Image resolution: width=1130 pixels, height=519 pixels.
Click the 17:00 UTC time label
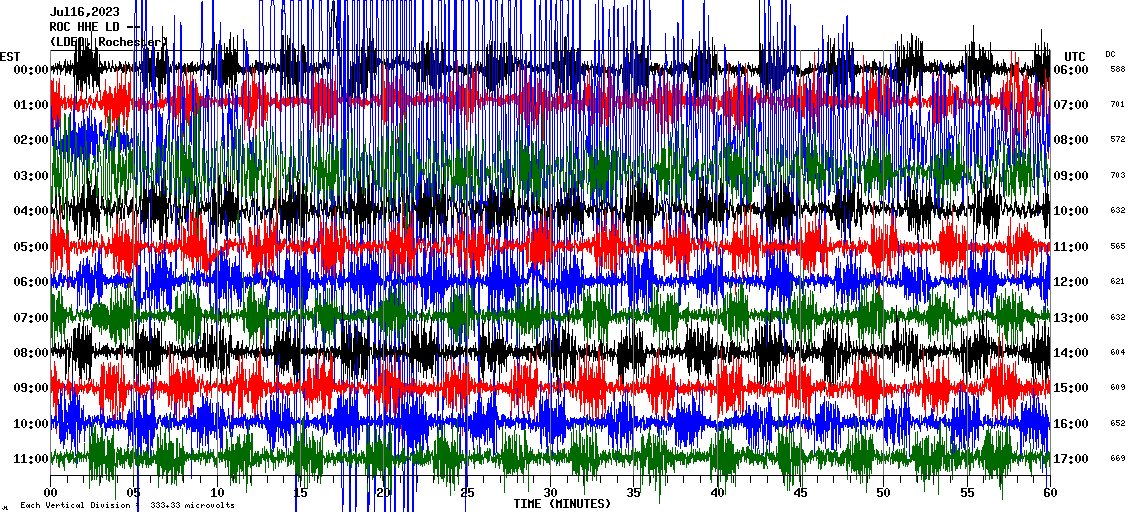coord(1071,459)
